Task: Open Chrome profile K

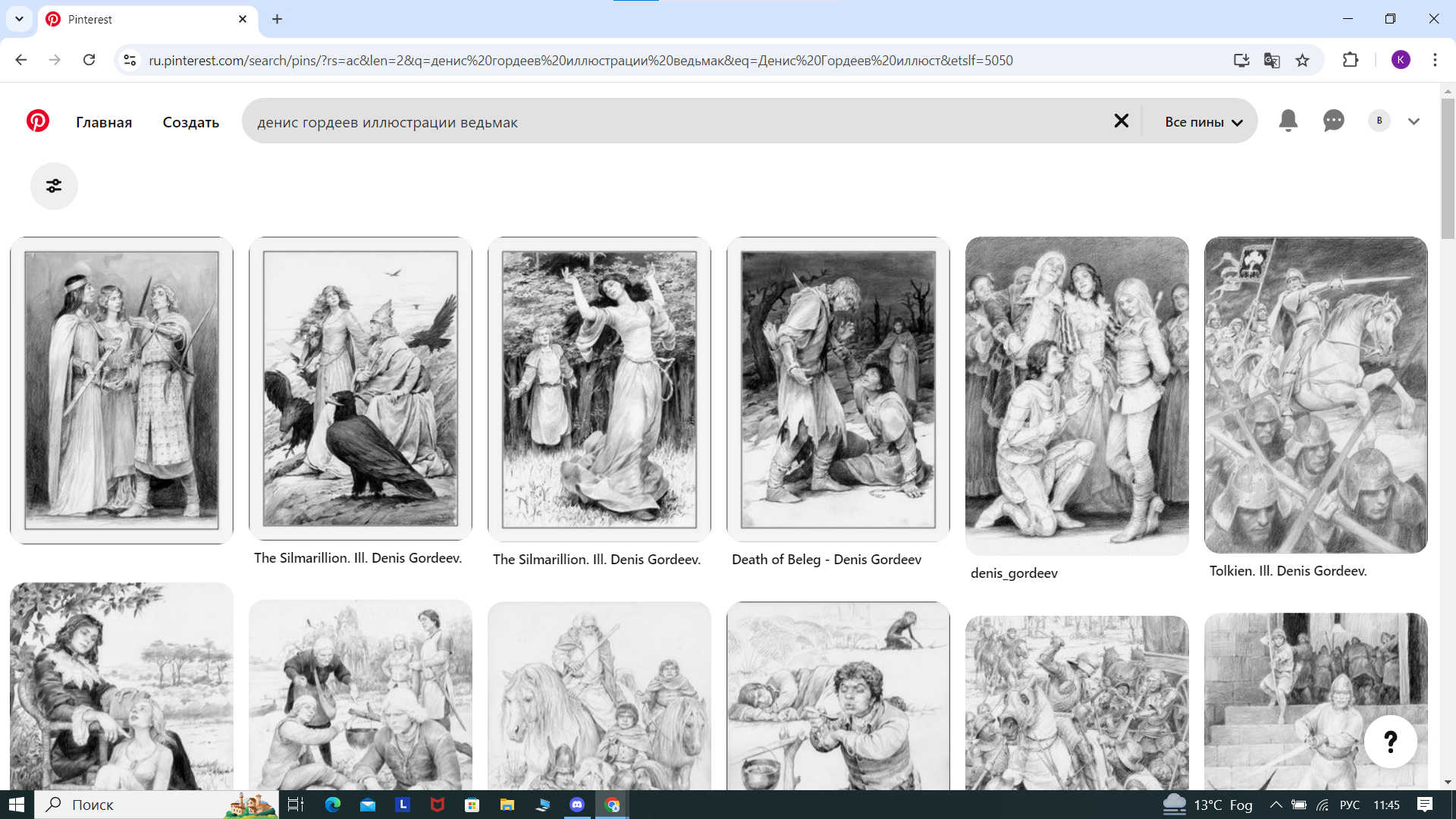Action: 1401,60
